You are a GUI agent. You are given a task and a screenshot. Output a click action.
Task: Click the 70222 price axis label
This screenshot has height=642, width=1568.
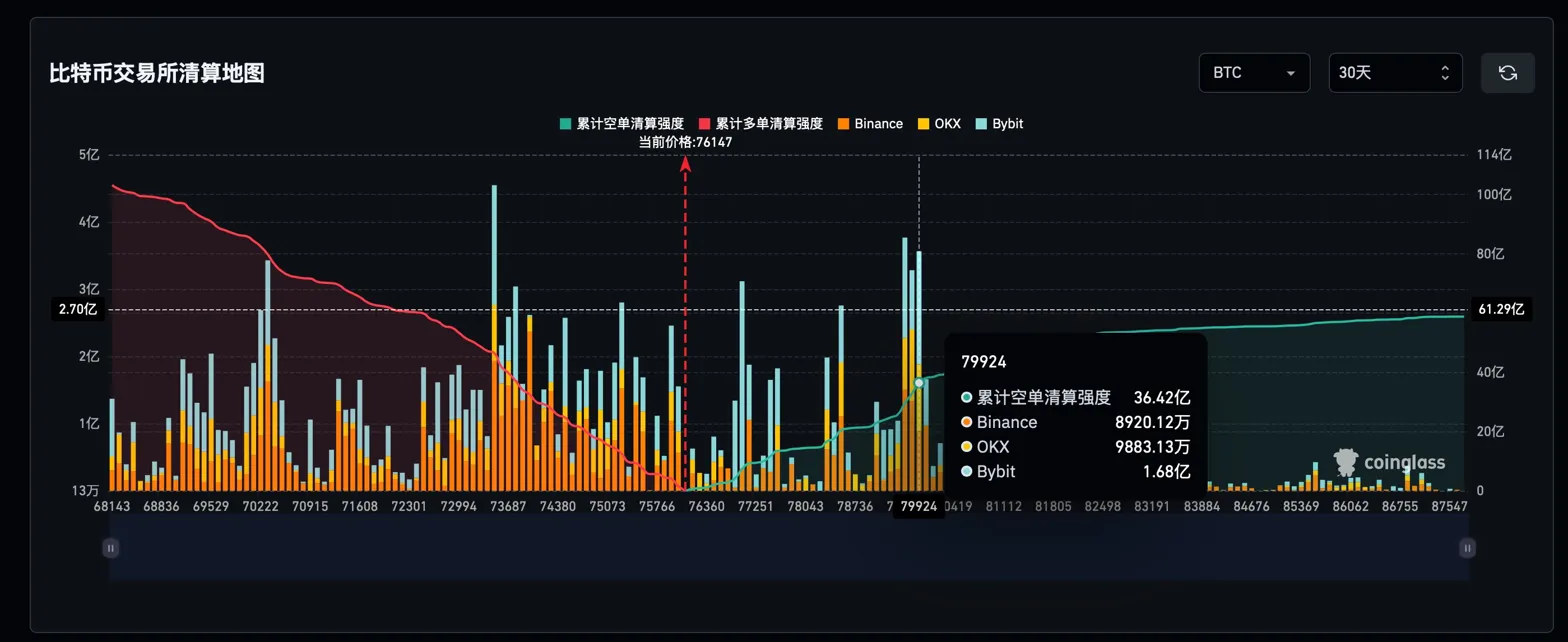(260, 507)
